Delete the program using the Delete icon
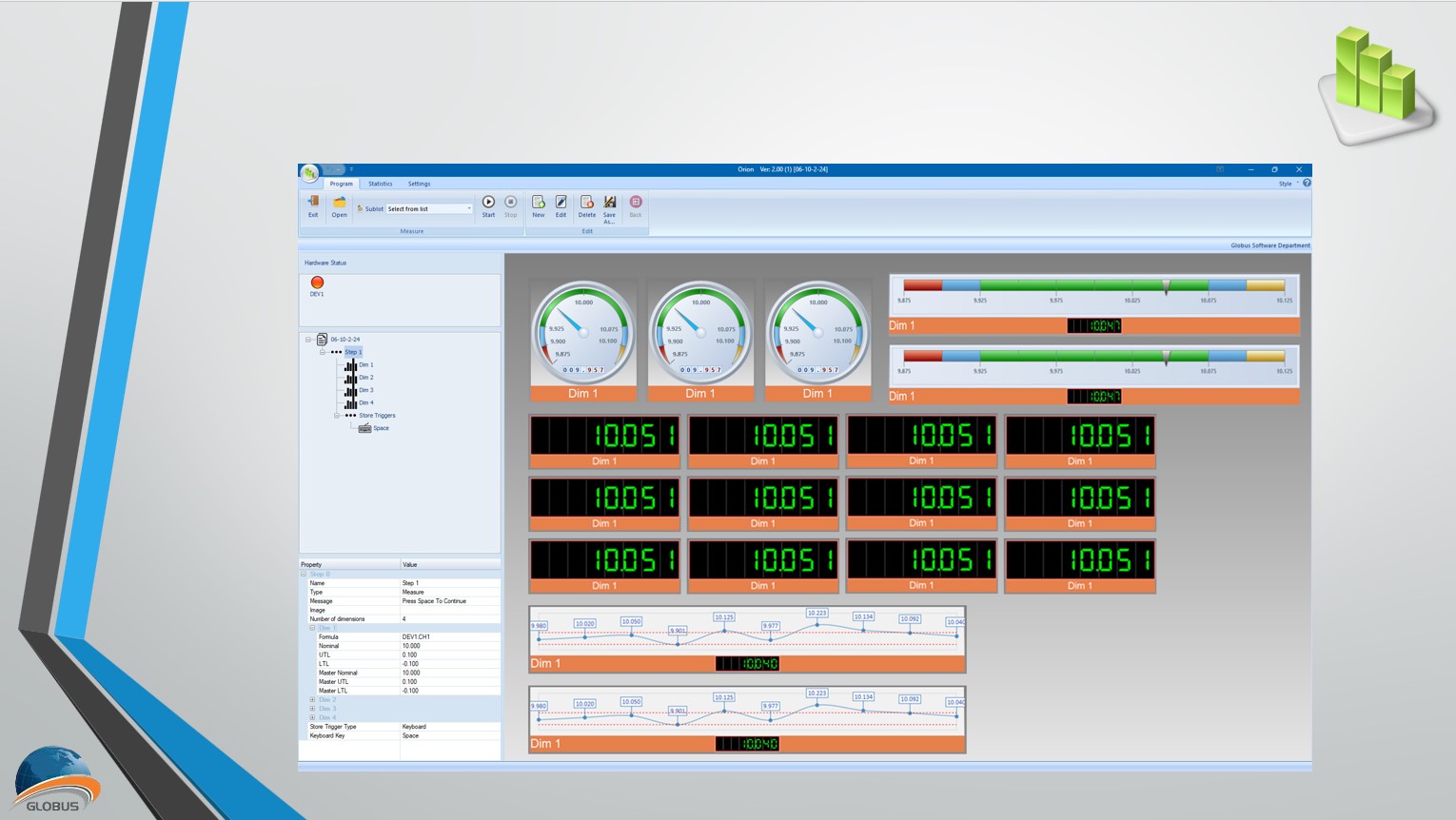Image resolution: width=1456 pixels, height=820 pixels. click(x=587, y=202)
